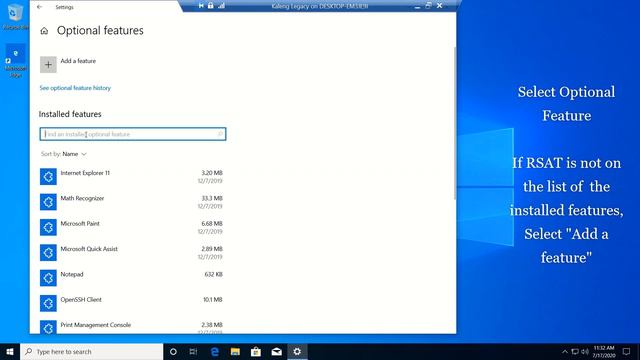This screenshot has height=360, width=640.
Task: Click the Microsoft Quick Assist label
Action: tap(89, 249)
